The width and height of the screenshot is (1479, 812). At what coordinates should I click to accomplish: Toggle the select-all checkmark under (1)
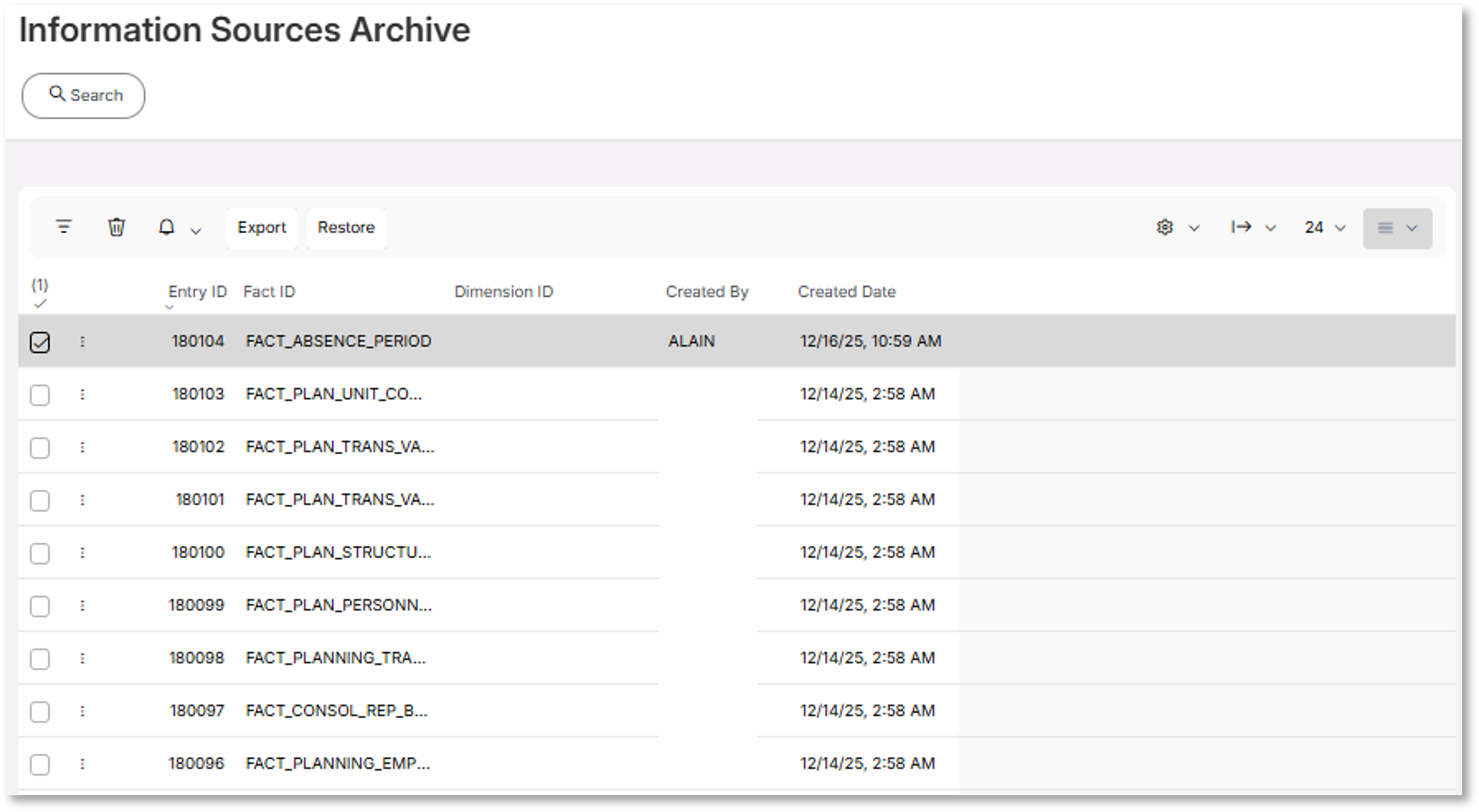40,304
